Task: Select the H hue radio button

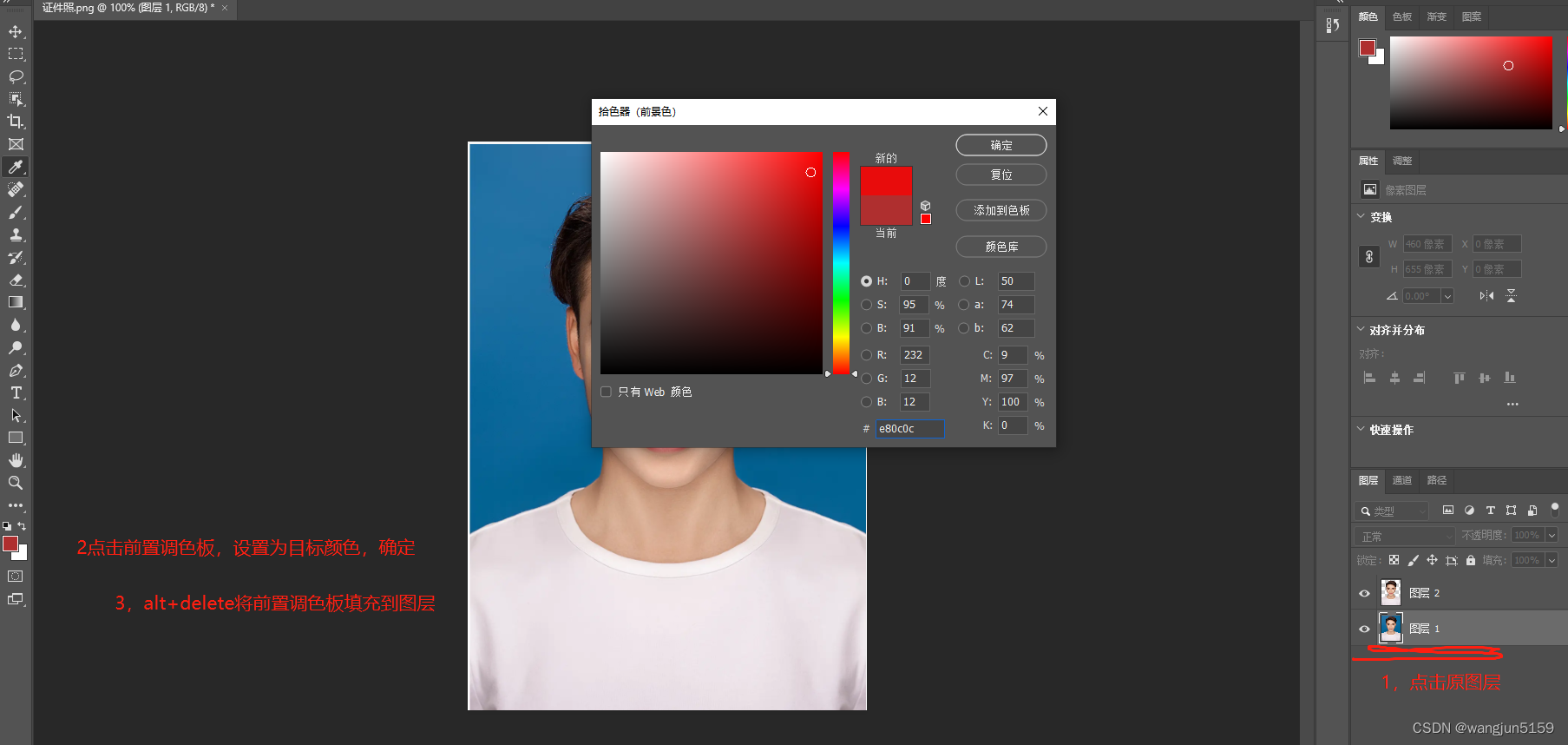Action: [x=866, y=281]
